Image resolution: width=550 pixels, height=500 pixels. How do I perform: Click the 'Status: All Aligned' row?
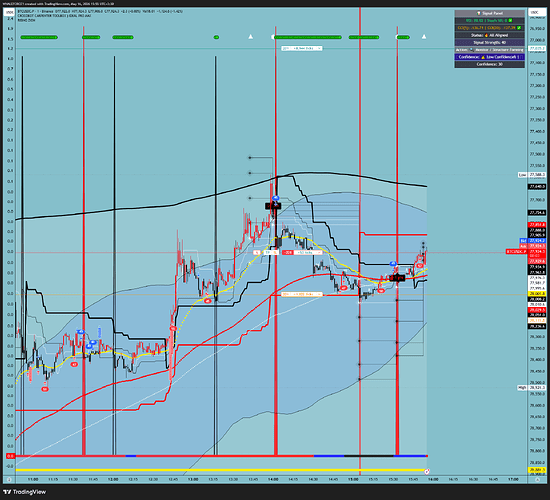[490, 35]
